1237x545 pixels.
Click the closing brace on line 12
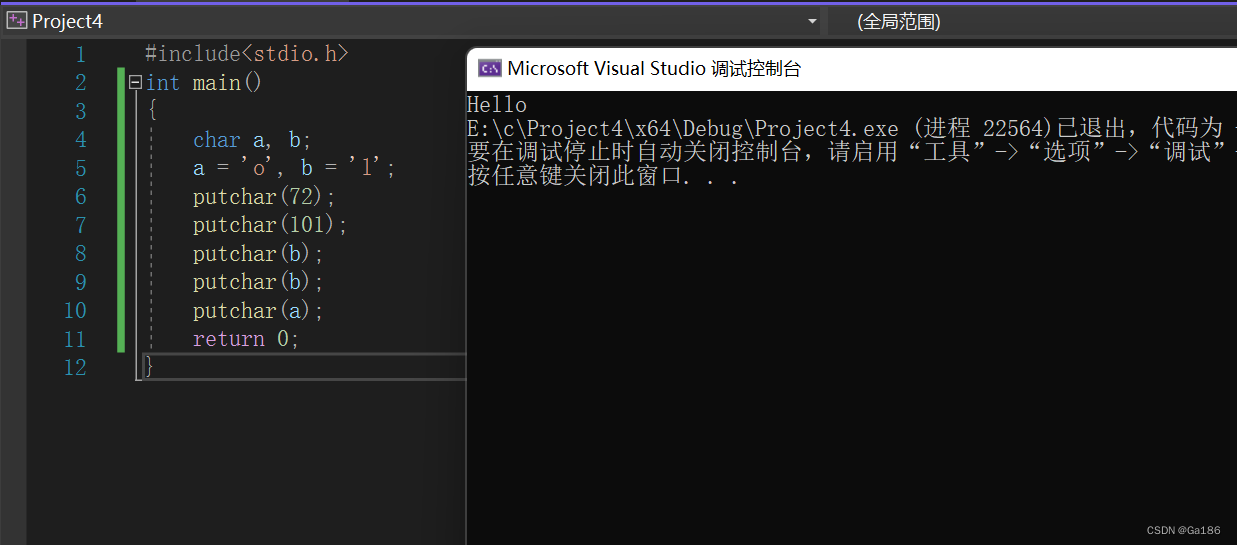[150, 367]
